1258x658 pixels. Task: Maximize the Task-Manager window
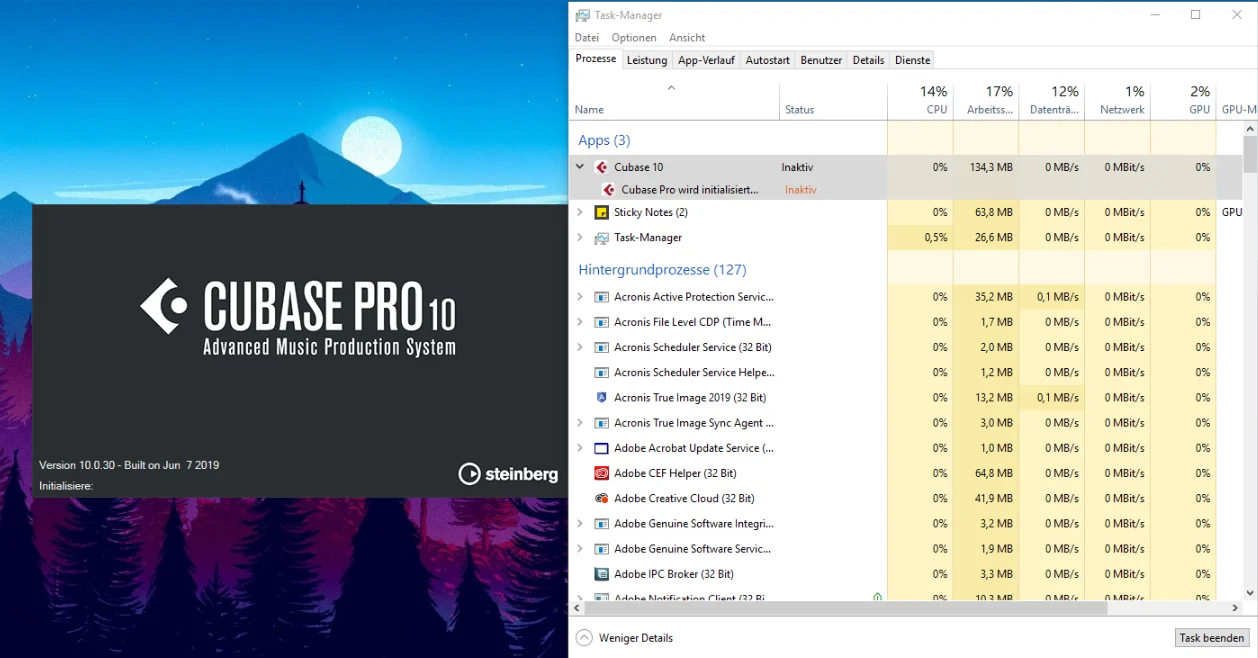pyautogui.click(x=1195, y=15)
